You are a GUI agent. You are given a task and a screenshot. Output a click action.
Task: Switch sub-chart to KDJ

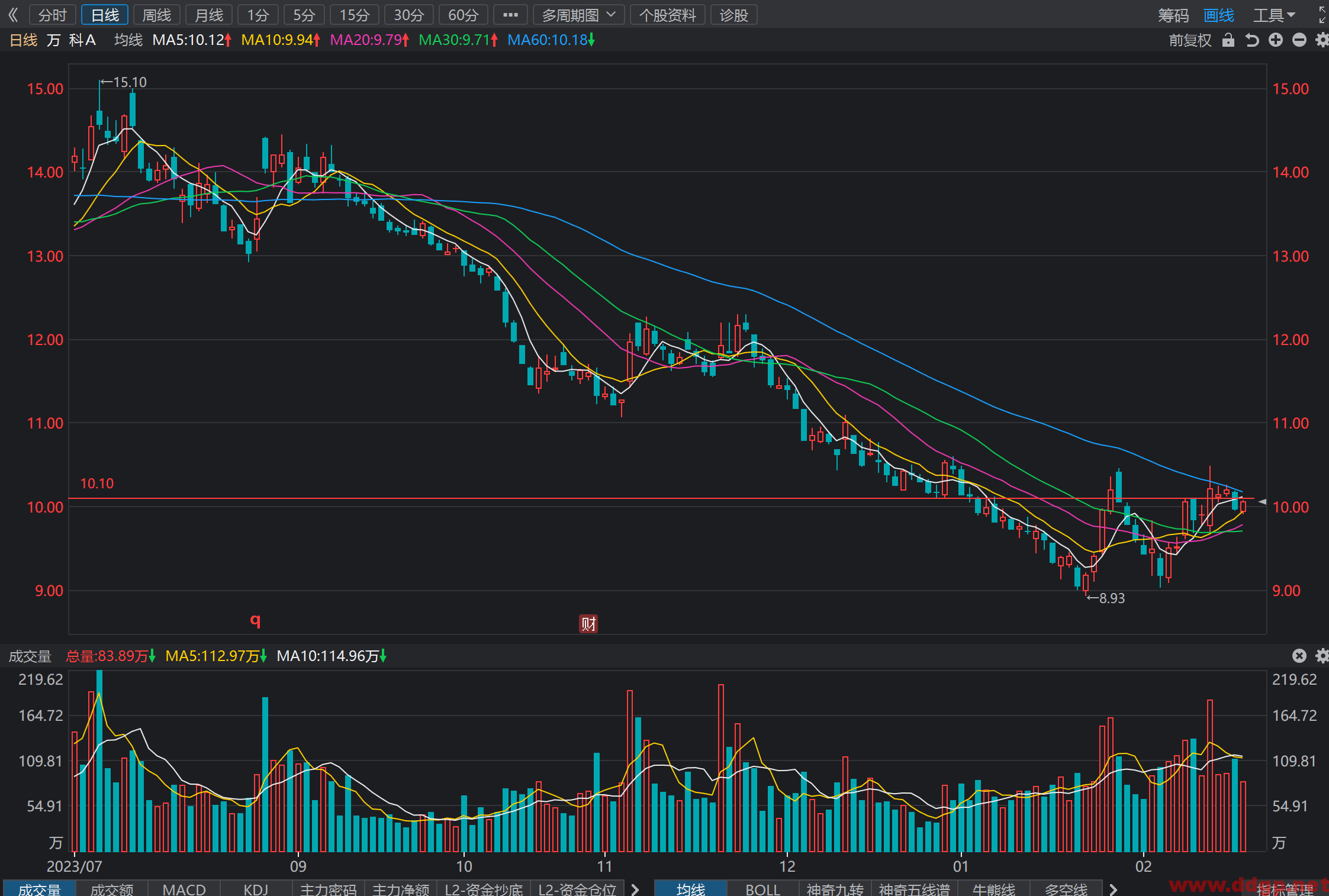pyautogui.click(x=256, y=889)
